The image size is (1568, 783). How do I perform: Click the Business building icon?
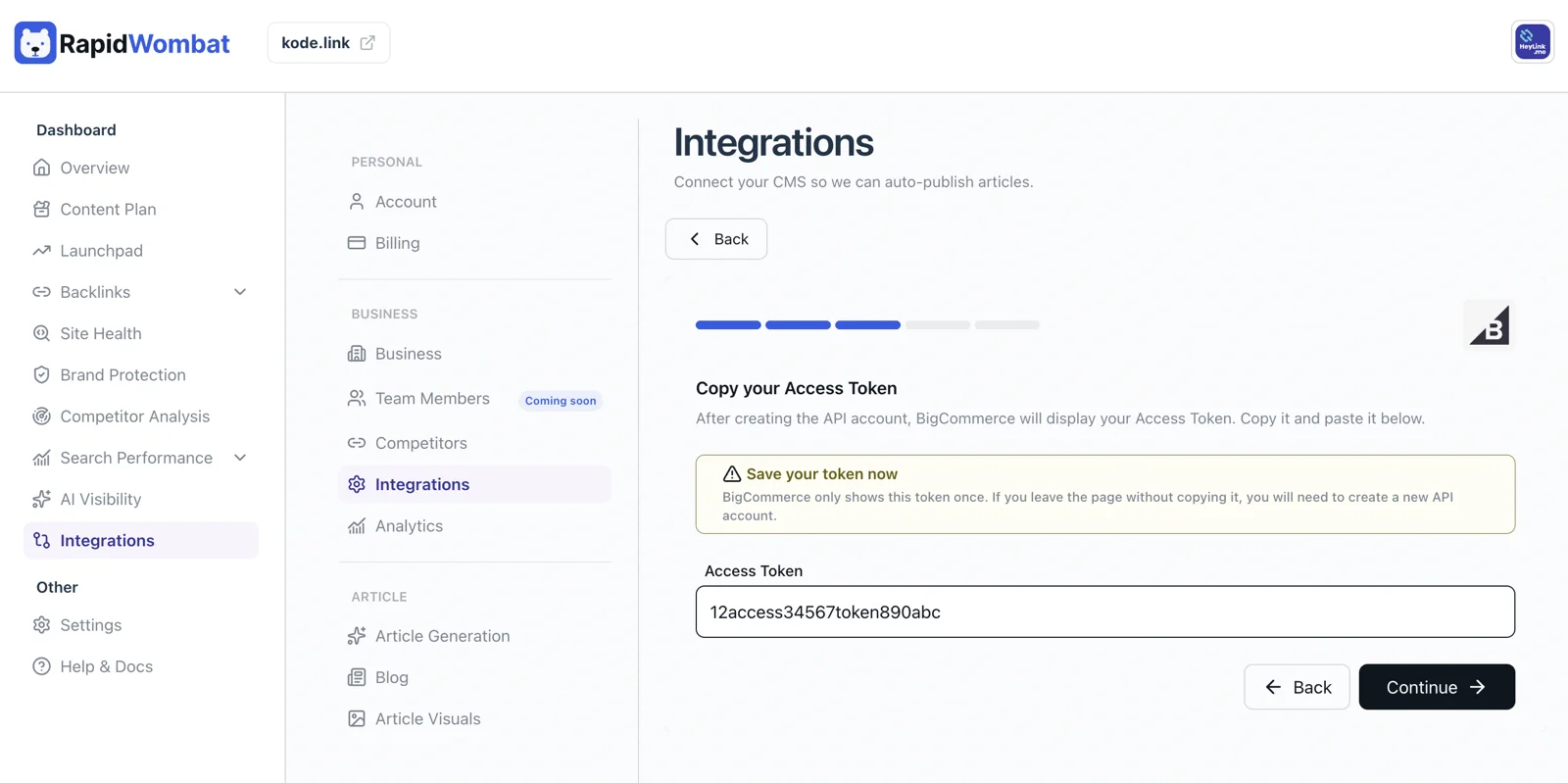(357, 354)
